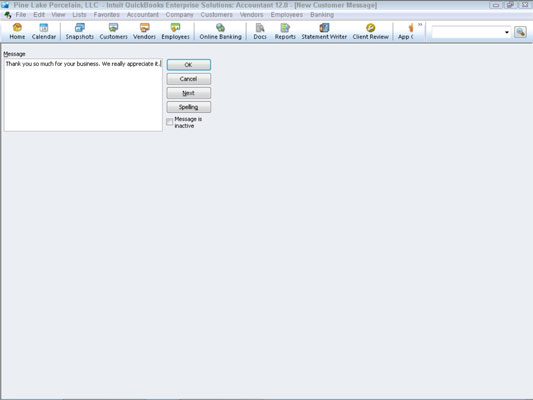Click the OK button
Image resolution: width=533 pixels, height=400 pixels.
[x=189, y=65]
